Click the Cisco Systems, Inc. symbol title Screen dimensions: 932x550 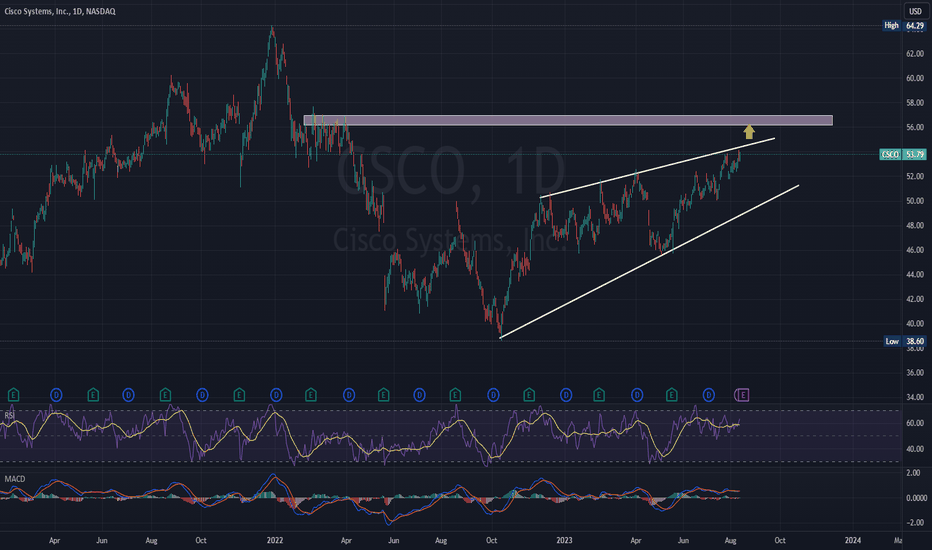point(60,11)
